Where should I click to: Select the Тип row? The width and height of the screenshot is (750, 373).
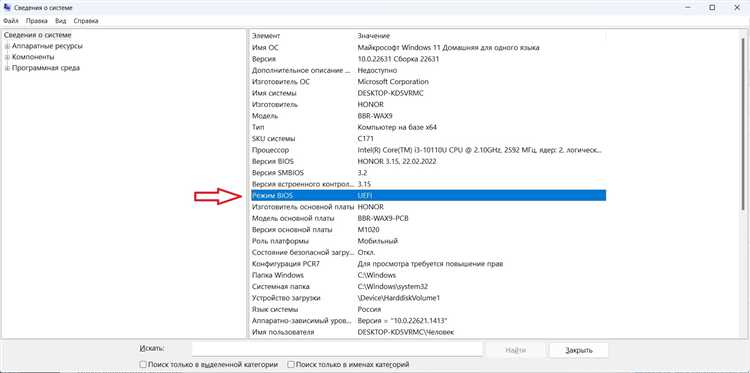pos(428,127)
